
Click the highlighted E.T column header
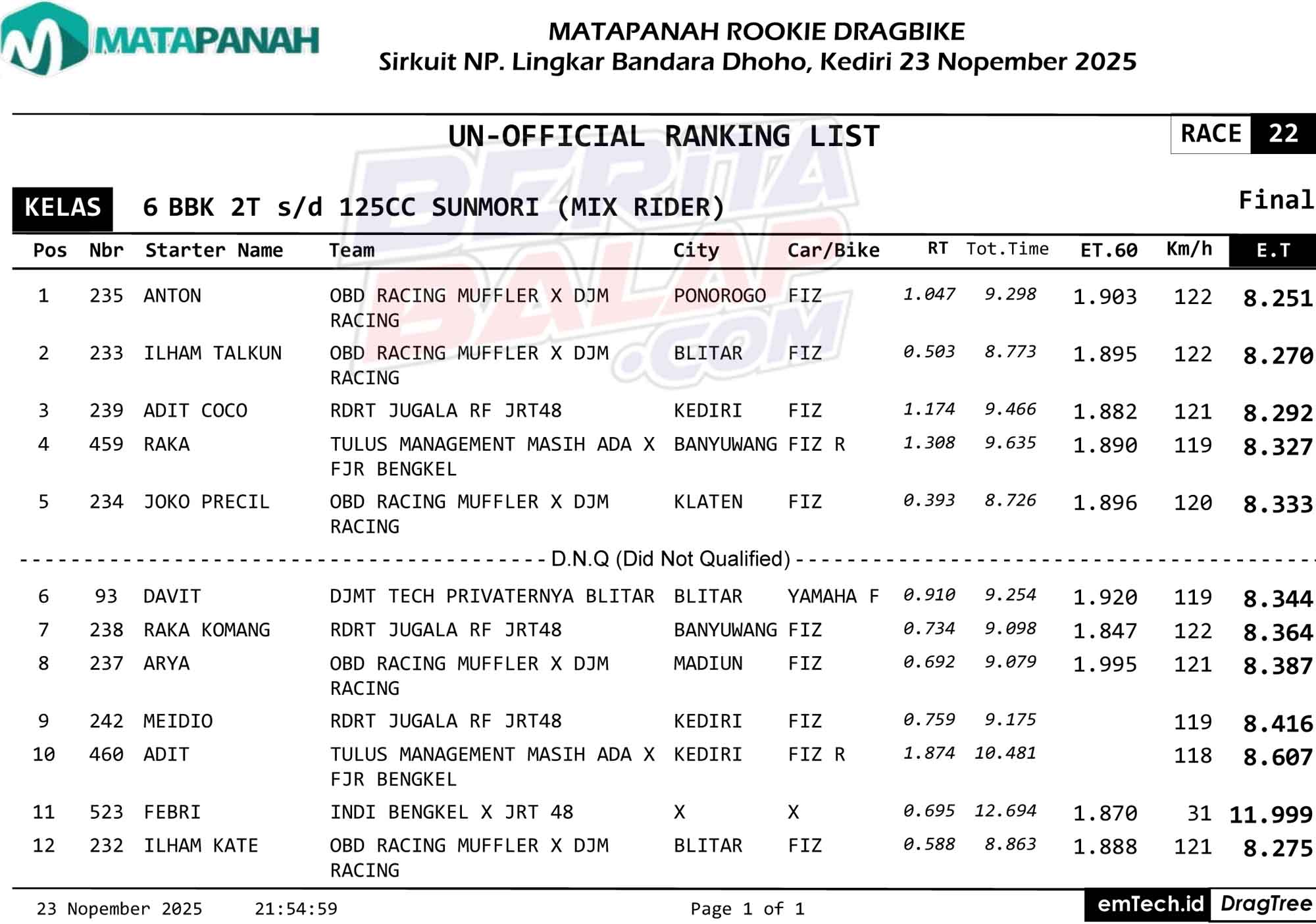pyautogui.click(x=1273, y=251)
